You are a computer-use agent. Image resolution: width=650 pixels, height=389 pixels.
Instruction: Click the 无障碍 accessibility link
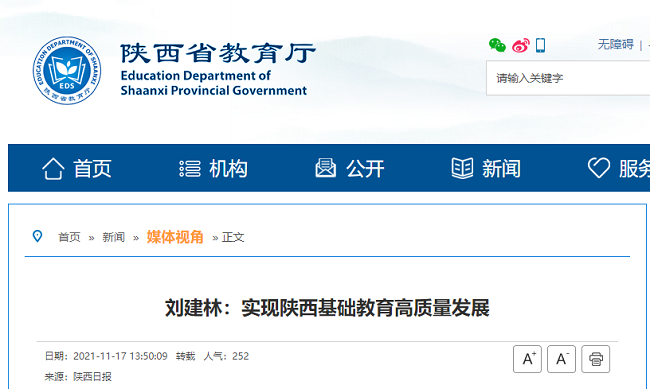[616, 44]
